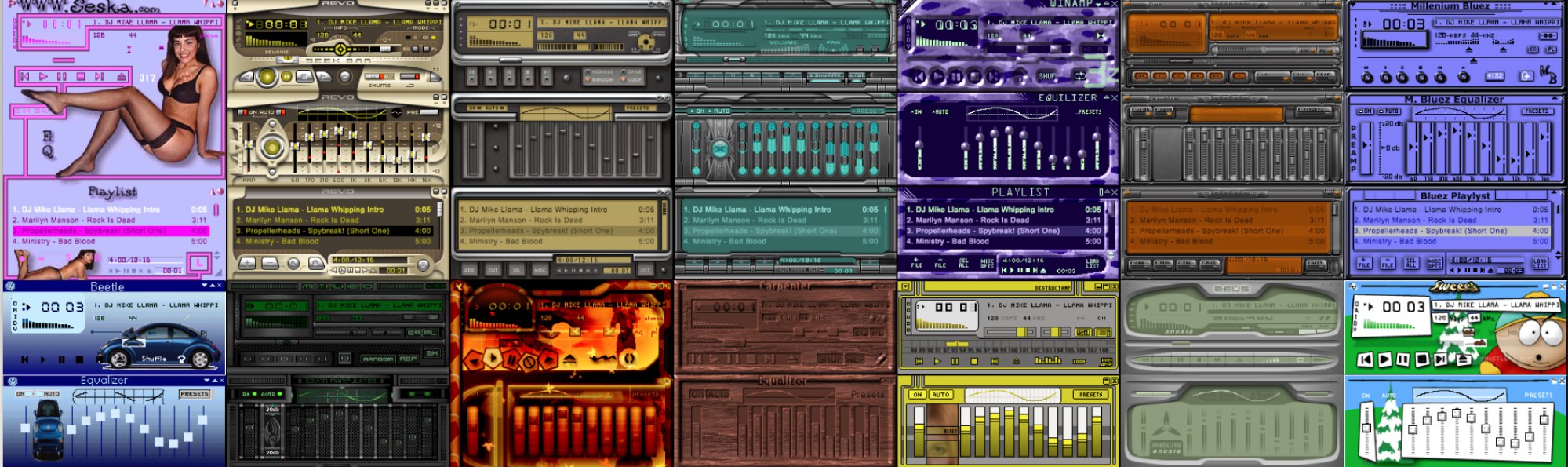Open the top-left menu arrow on Destructamp
This screenshot has width=1568, height=467.
(904, 286)
